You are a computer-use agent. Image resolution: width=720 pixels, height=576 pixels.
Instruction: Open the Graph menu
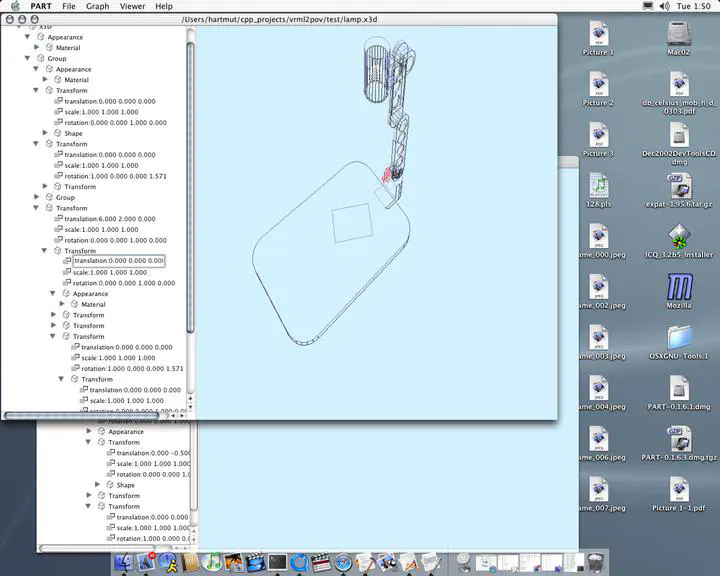tap(97, 6)
